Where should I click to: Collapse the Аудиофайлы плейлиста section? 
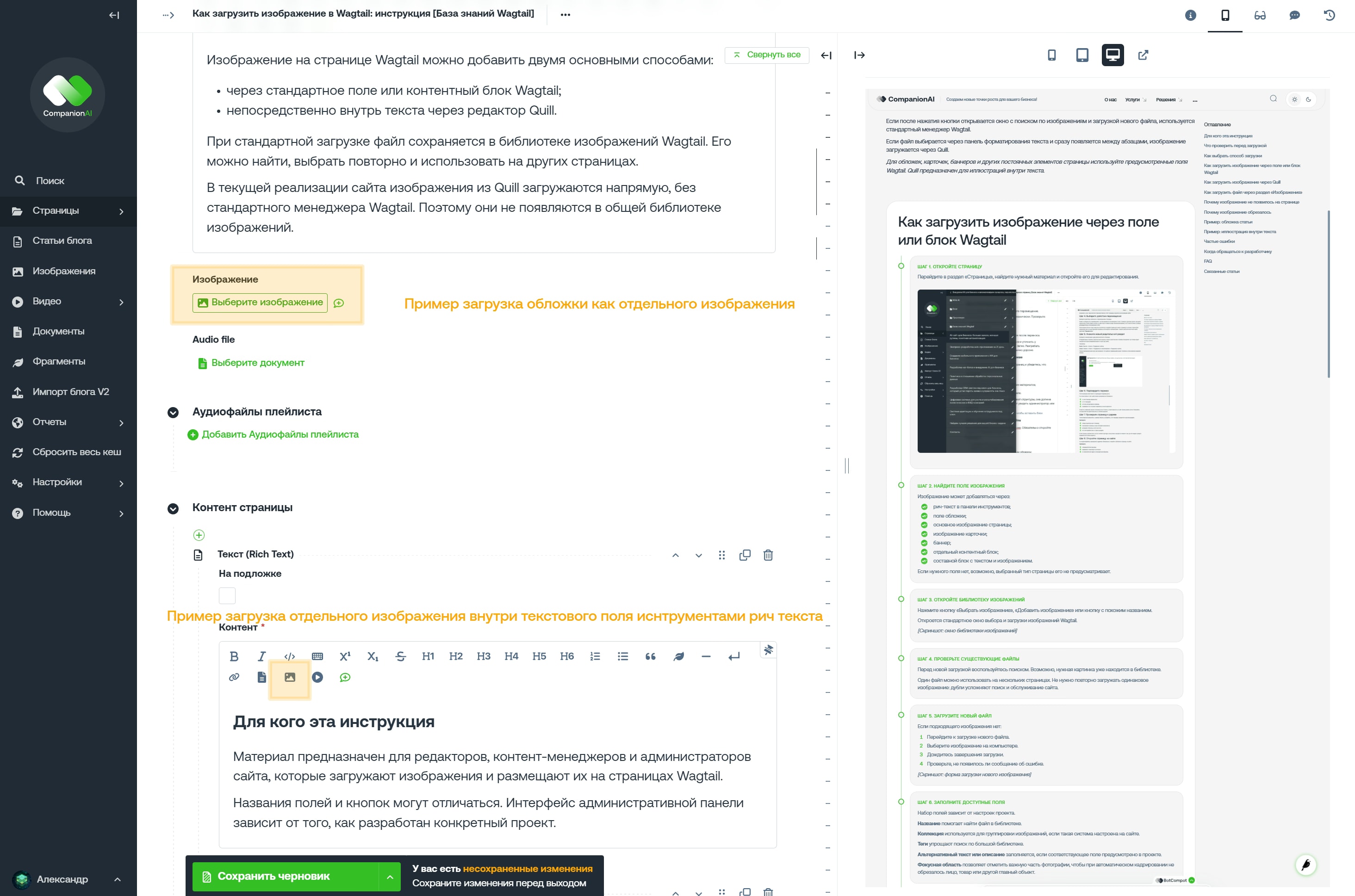(173, 413)
